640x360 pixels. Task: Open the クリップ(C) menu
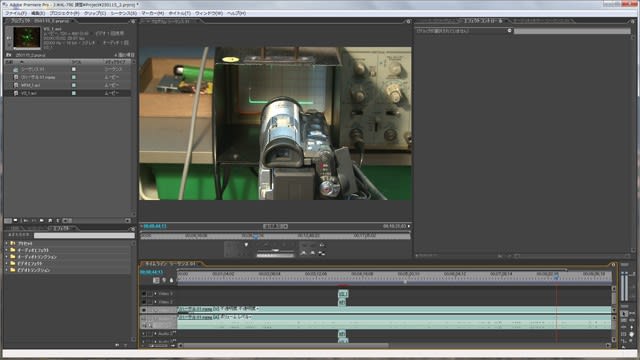point(95,13)
